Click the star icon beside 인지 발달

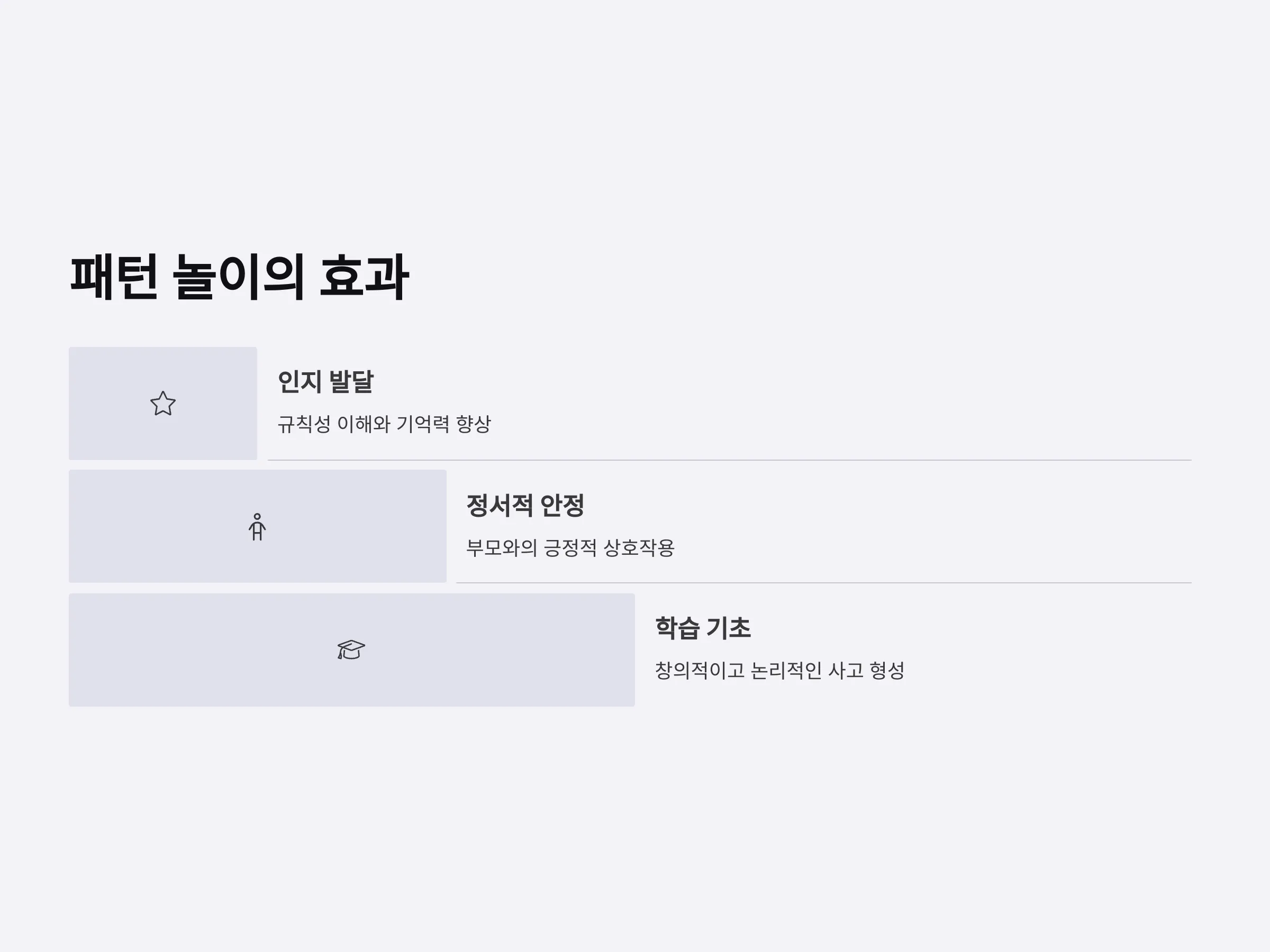pyautogui.click(x=163, y=404)
